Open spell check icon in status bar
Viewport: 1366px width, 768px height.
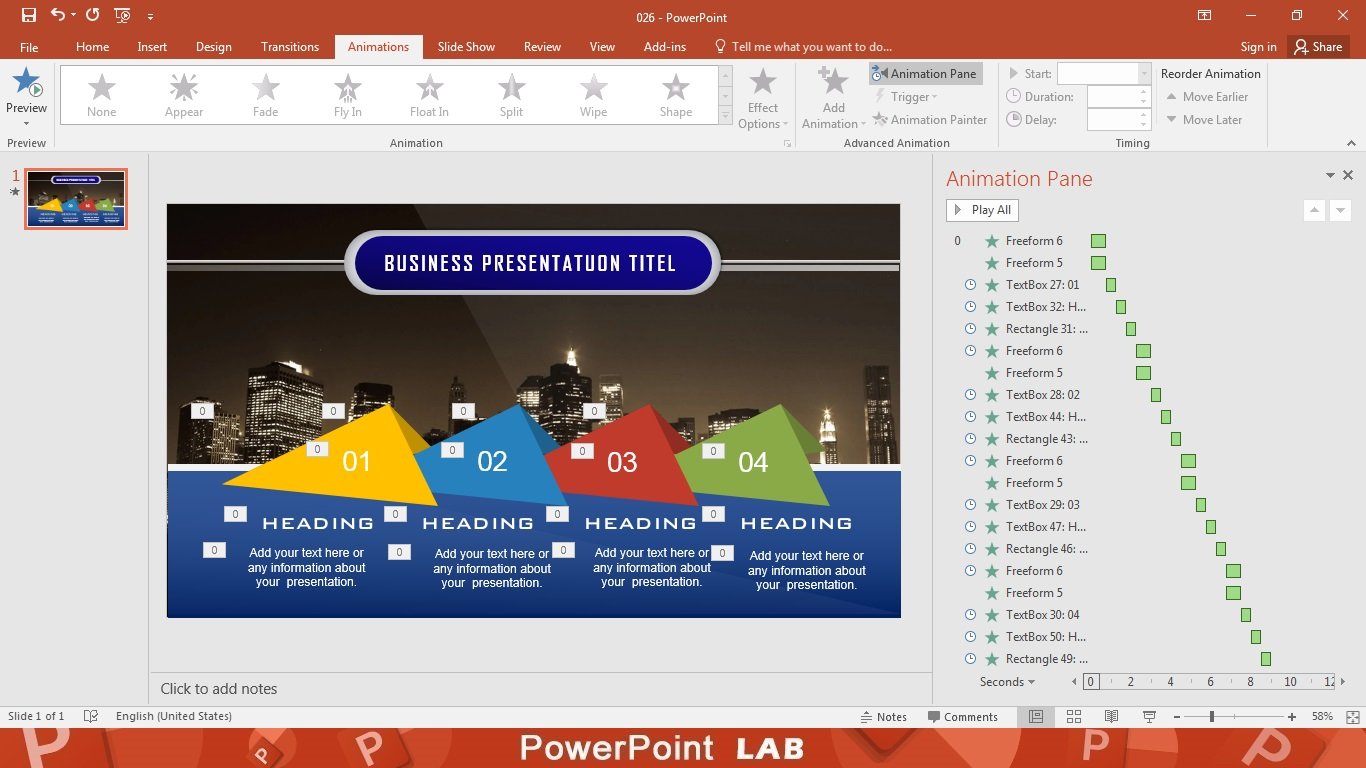pos(91,716)
